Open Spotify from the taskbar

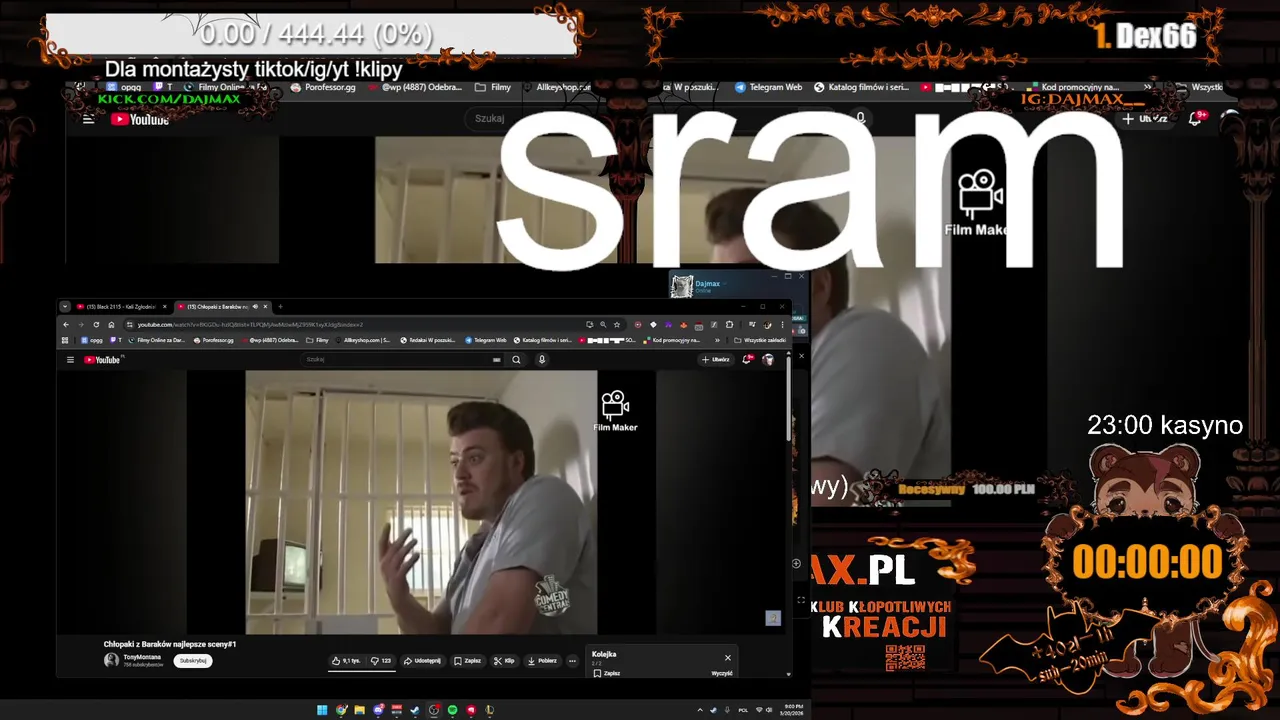[x=452, y=710]
